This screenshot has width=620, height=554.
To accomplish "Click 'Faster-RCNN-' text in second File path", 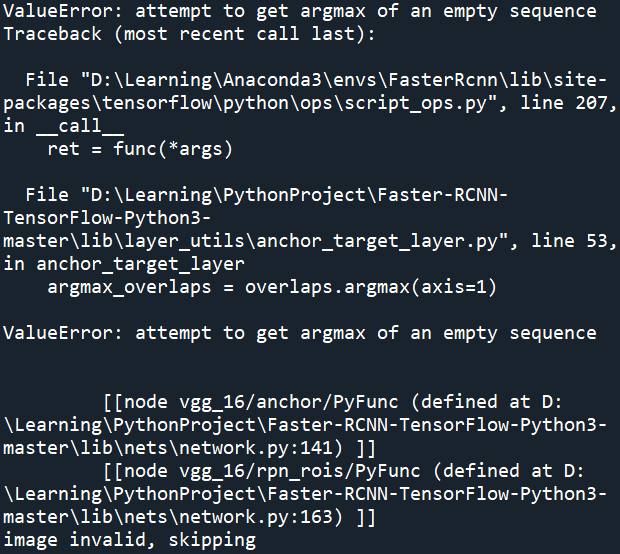I will (x=442, y=195).
